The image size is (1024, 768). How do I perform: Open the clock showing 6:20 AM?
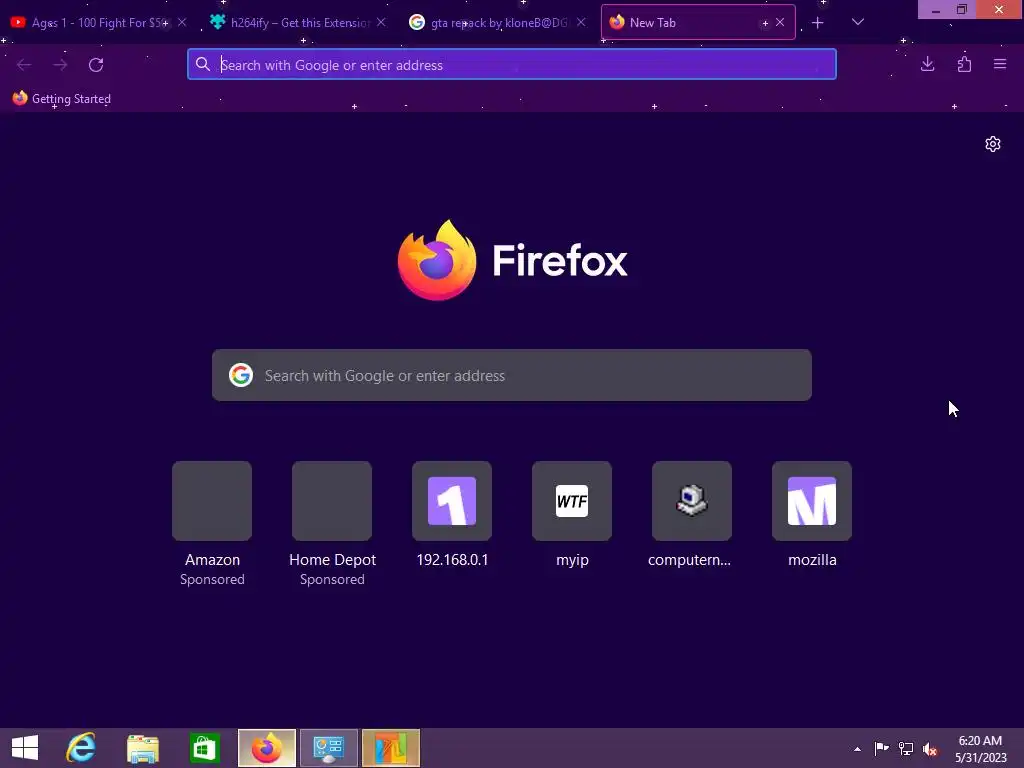point(980,748)
